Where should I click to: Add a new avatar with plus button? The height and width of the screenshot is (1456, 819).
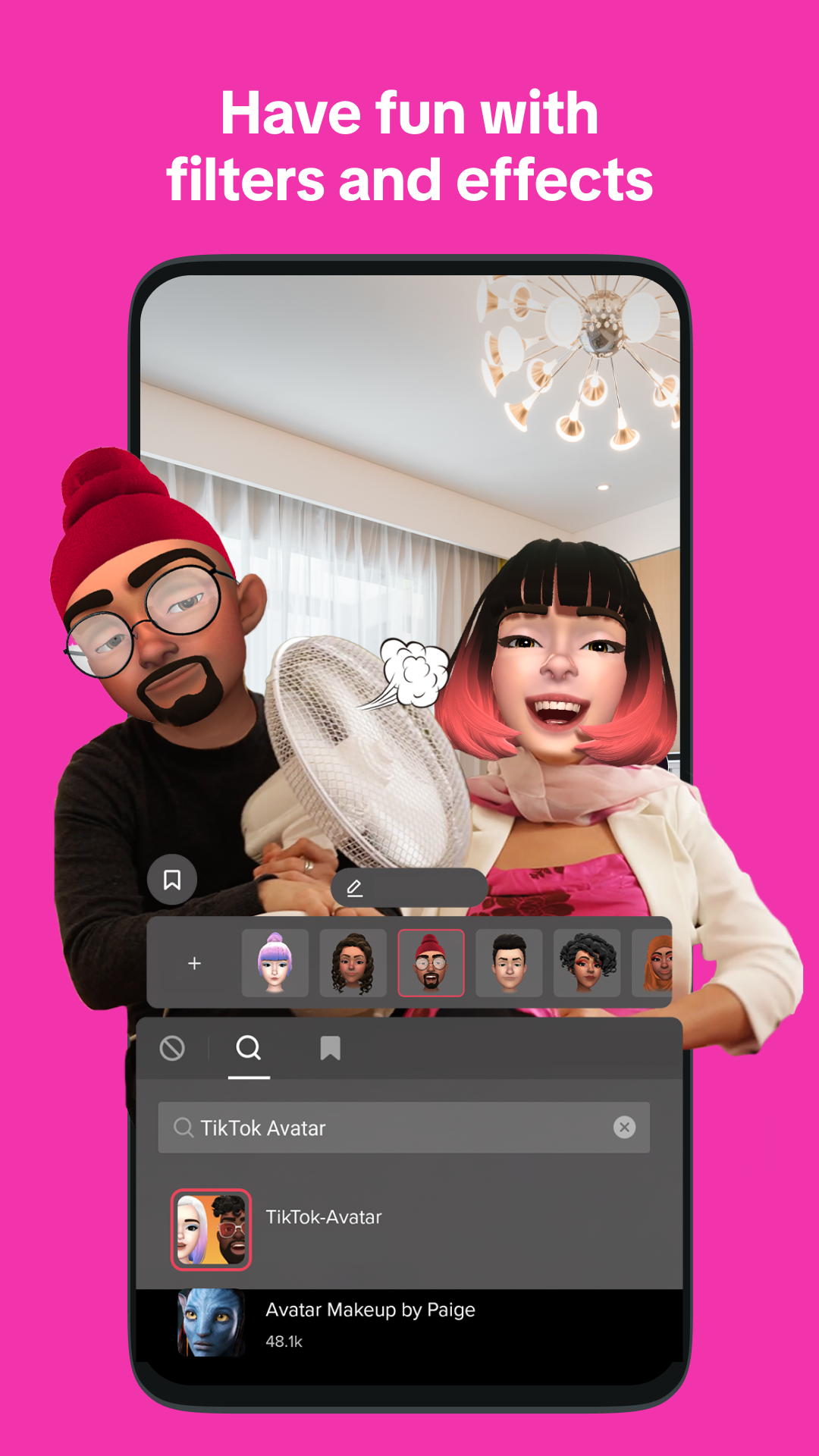pyautogui.click(x=194, y=963)
